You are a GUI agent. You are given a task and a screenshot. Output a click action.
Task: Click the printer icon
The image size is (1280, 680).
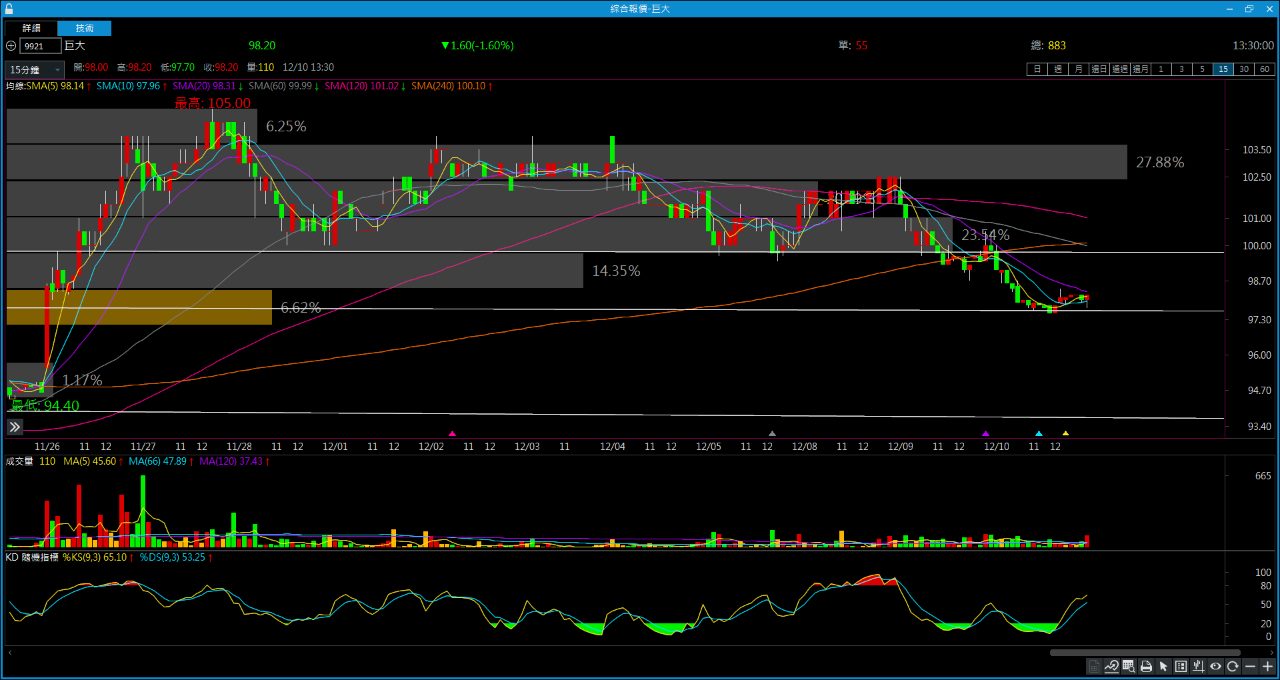(1146, 666)
